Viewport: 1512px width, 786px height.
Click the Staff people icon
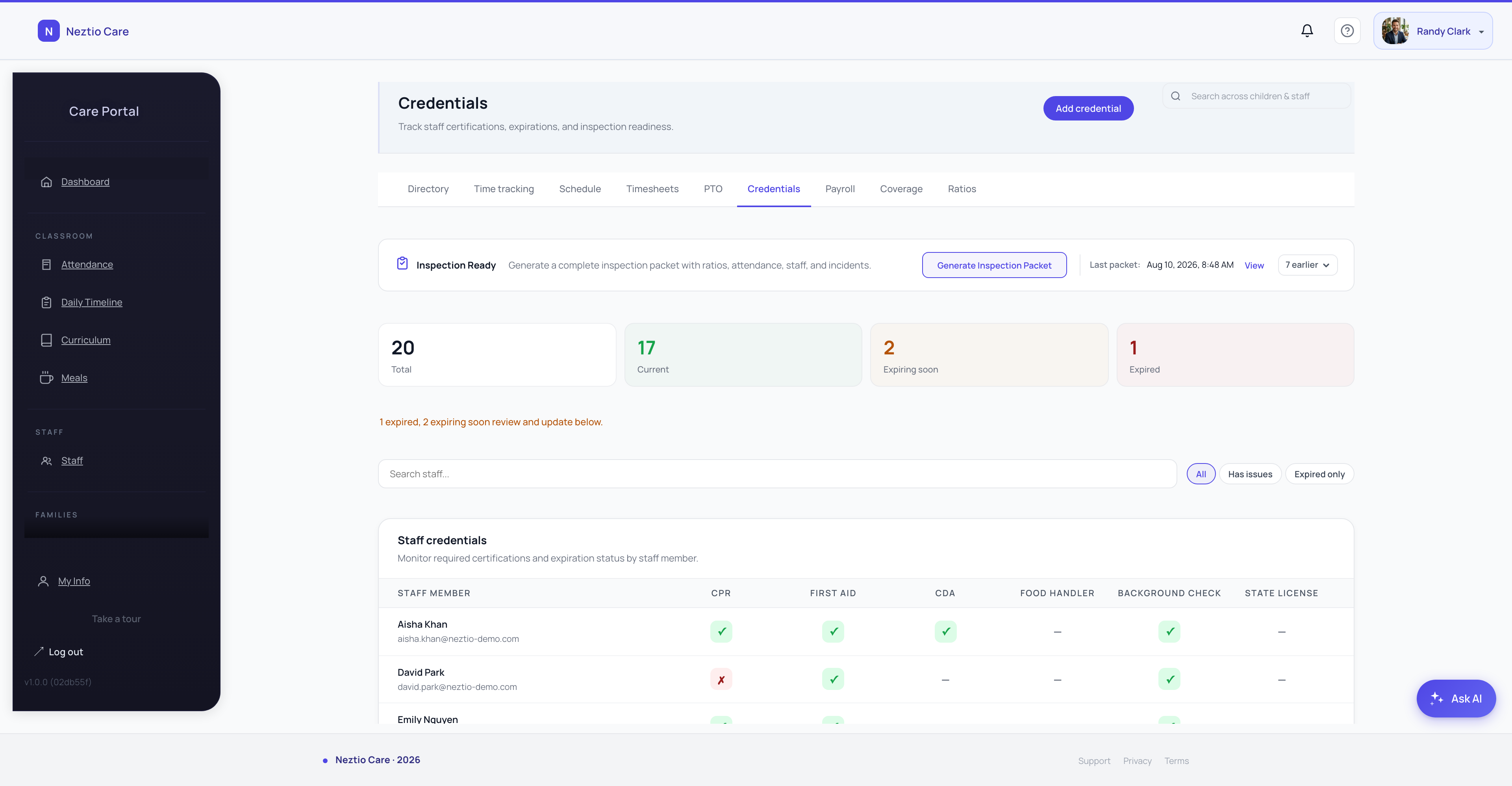[46, 461]
